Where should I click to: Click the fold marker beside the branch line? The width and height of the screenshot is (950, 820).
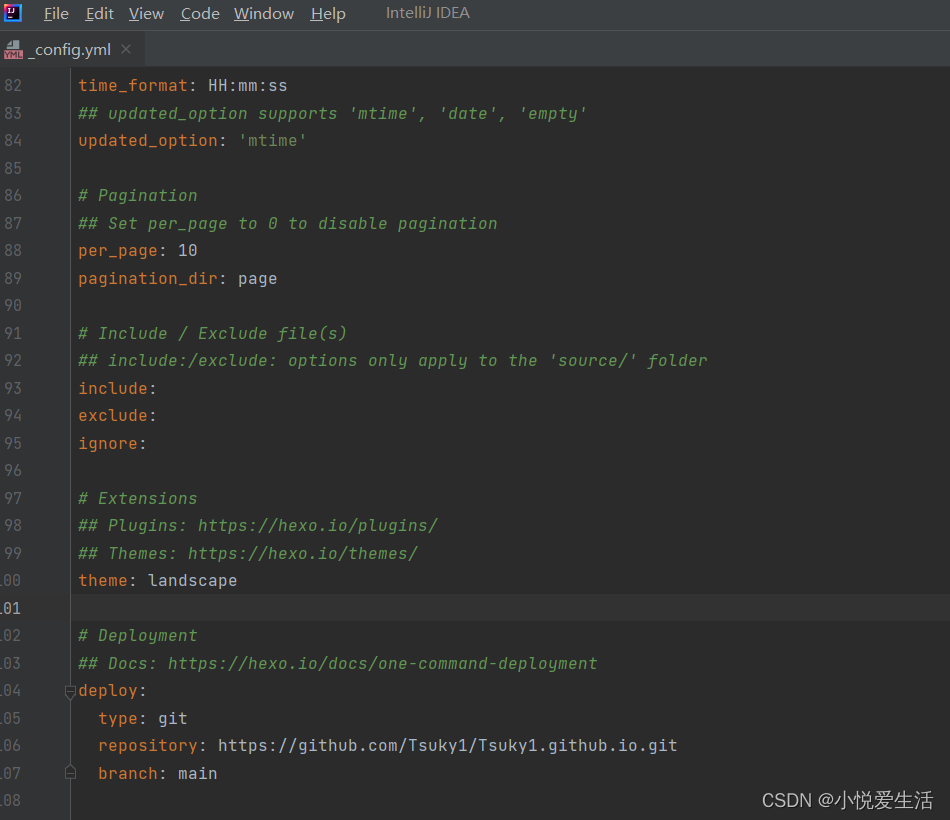pyautogui.click(x=69, y=771)
